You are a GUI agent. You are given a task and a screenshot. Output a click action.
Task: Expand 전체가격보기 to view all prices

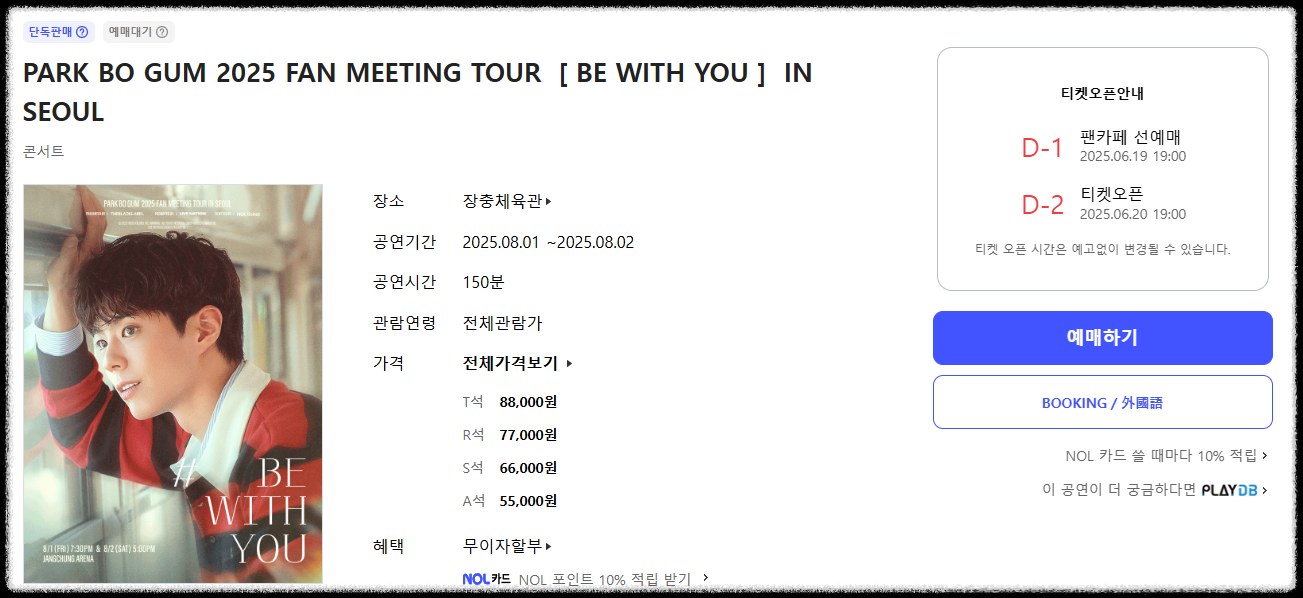pos(510,363)
